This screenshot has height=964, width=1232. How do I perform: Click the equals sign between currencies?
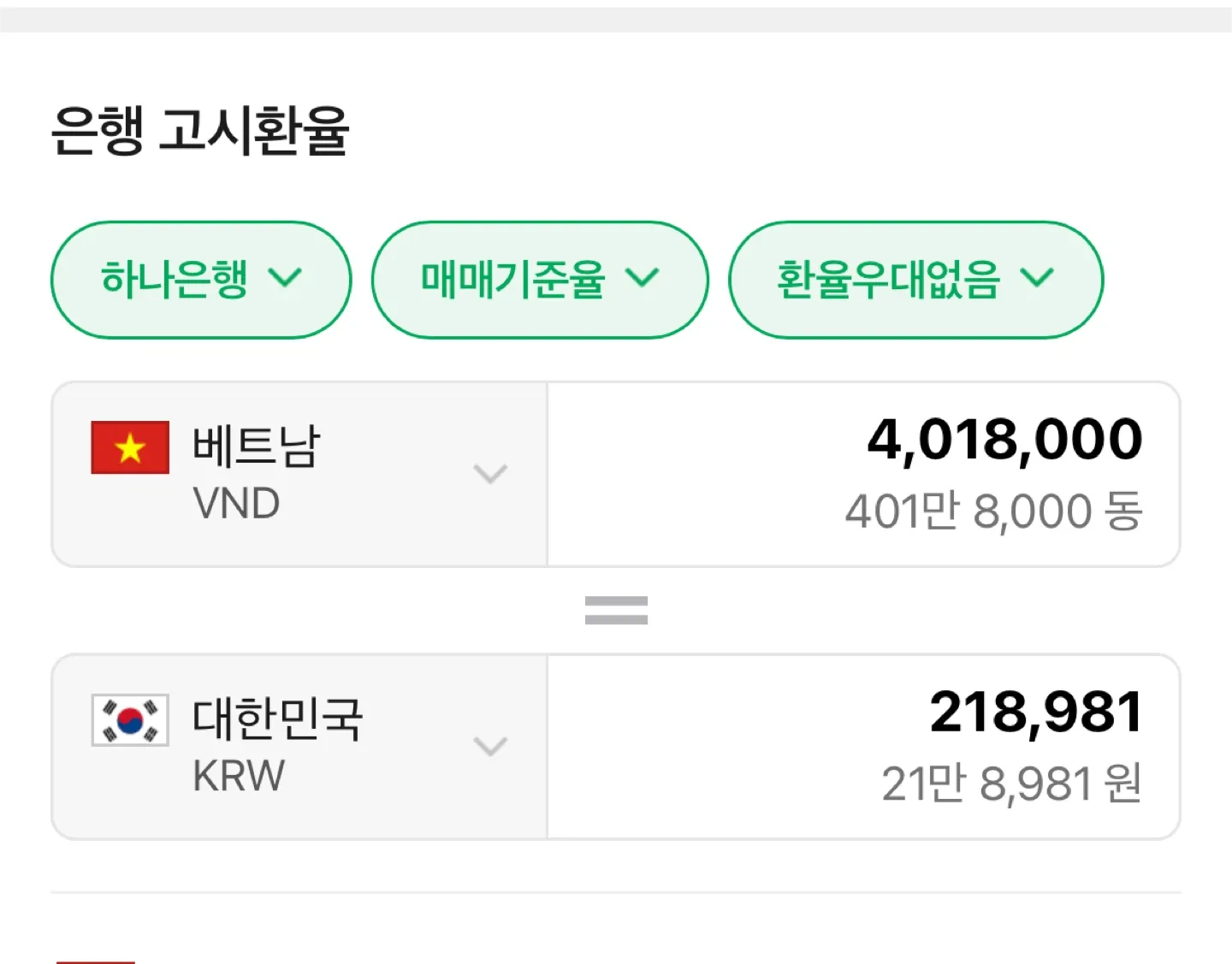point(616,610)
